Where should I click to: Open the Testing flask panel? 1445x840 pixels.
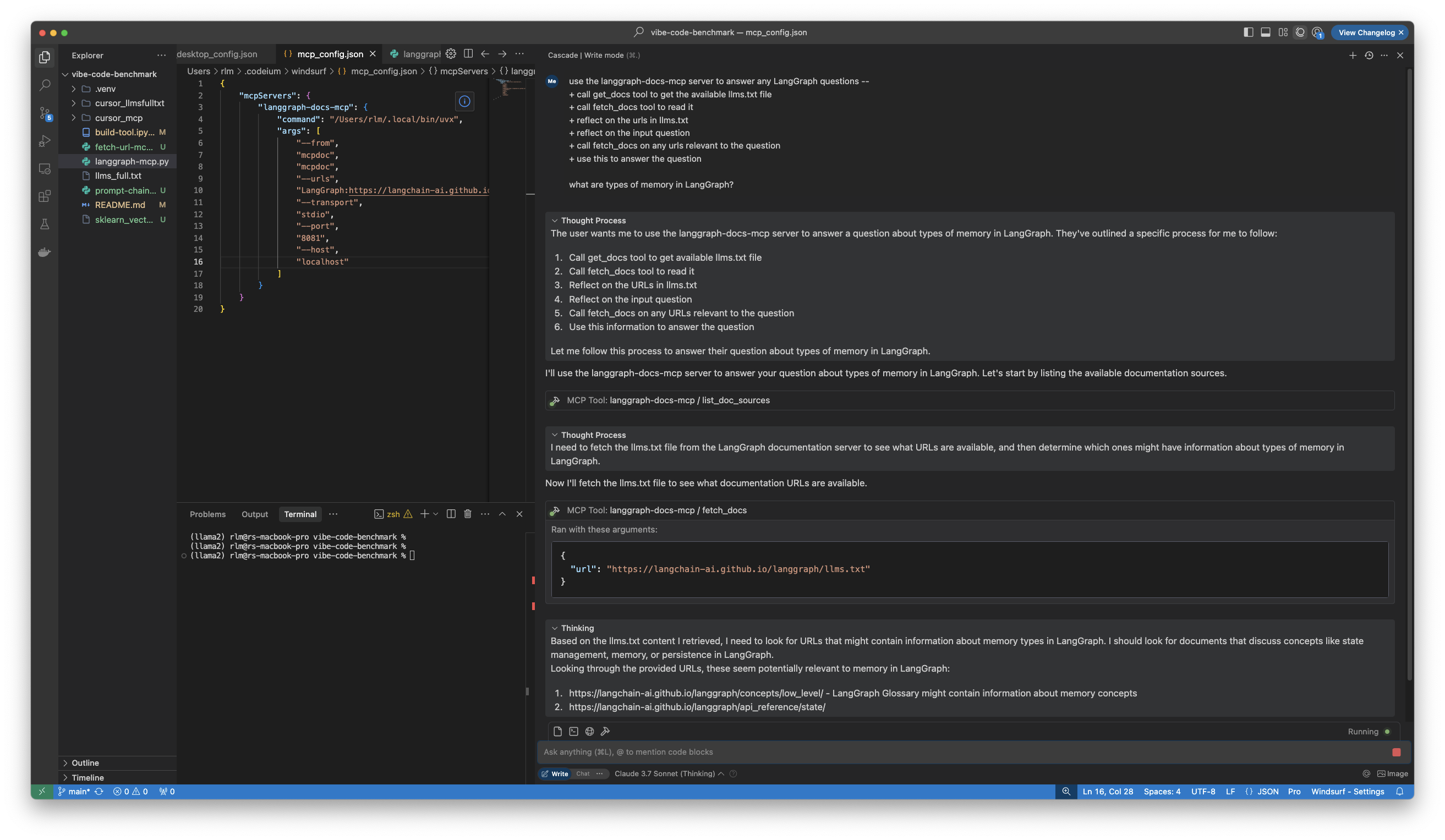[x=44, y=224]
